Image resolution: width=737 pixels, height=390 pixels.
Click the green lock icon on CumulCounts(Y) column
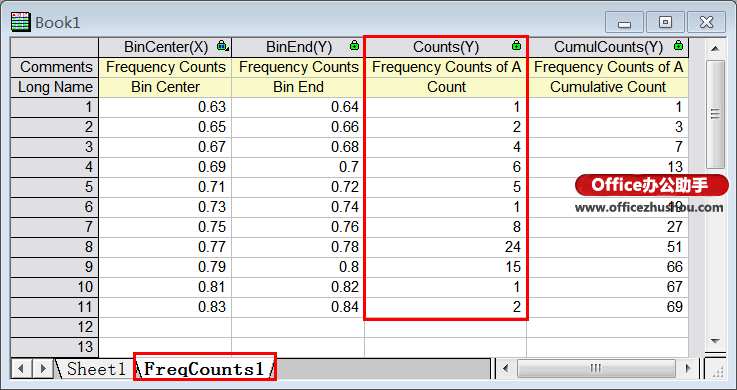(x=678, y=46)
